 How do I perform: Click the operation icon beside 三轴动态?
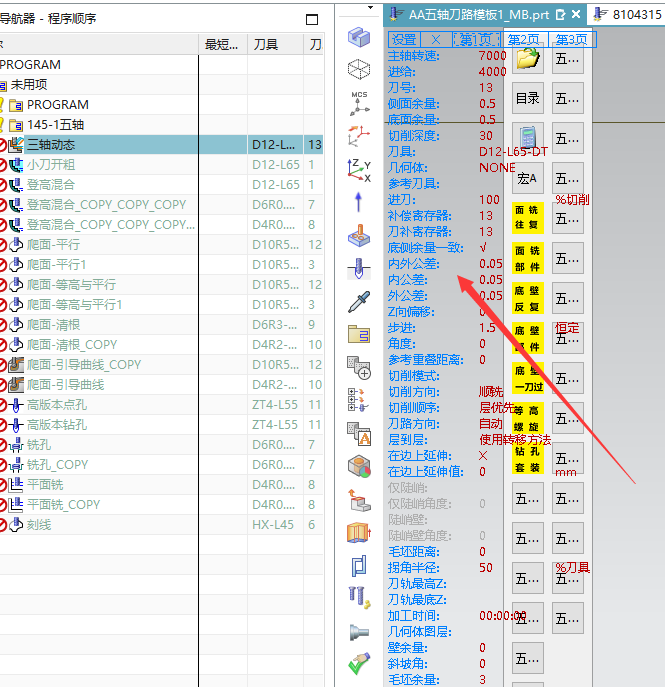pos(16,145)
